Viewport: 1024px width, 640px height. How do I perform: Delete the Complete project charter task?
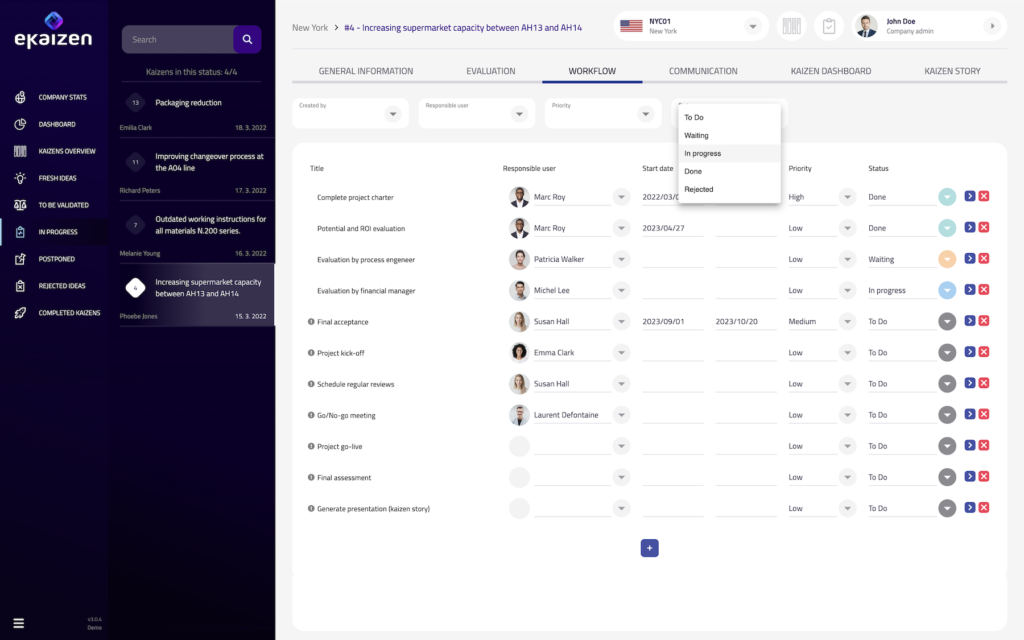coord(984,197)
